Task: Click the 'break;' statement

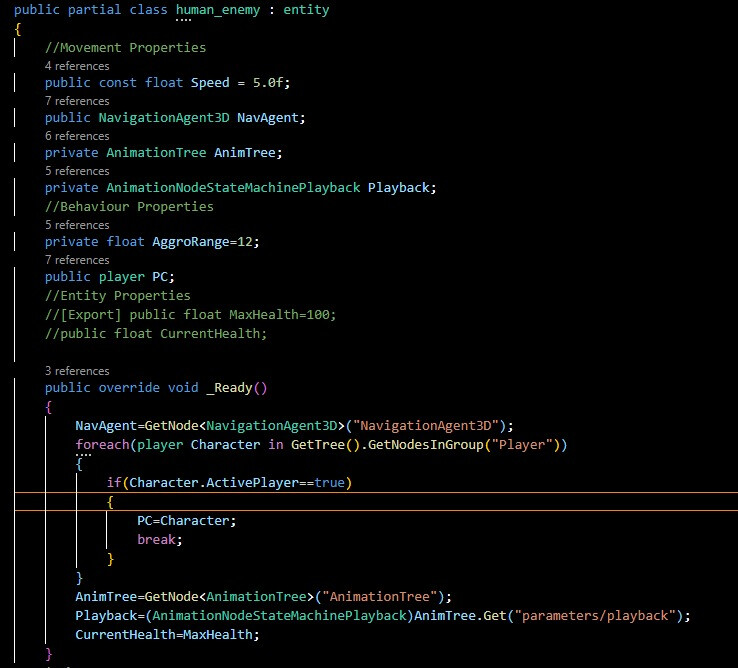Action: tap(160, 539)
